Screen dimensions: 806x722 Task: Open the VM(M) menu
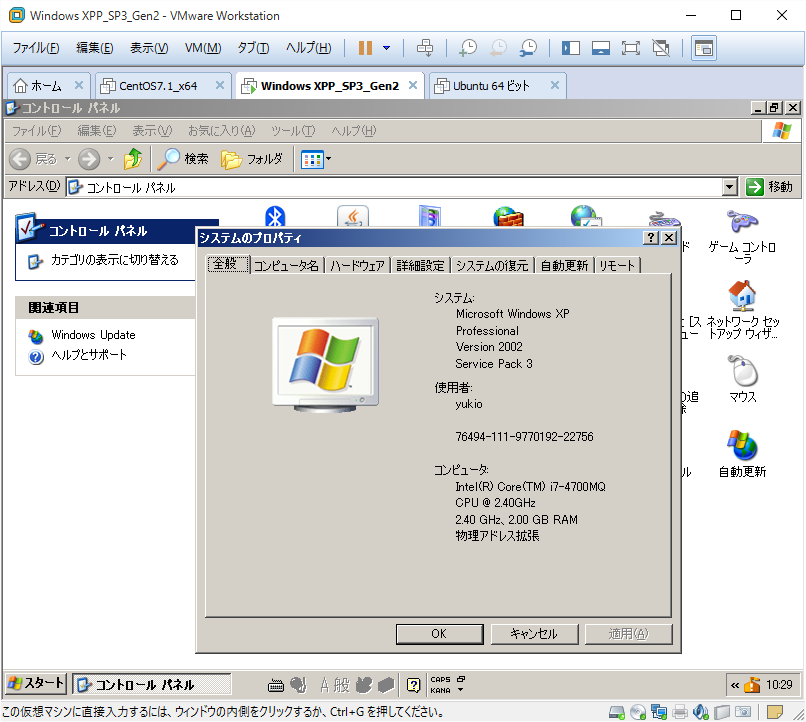pos(202,48)
